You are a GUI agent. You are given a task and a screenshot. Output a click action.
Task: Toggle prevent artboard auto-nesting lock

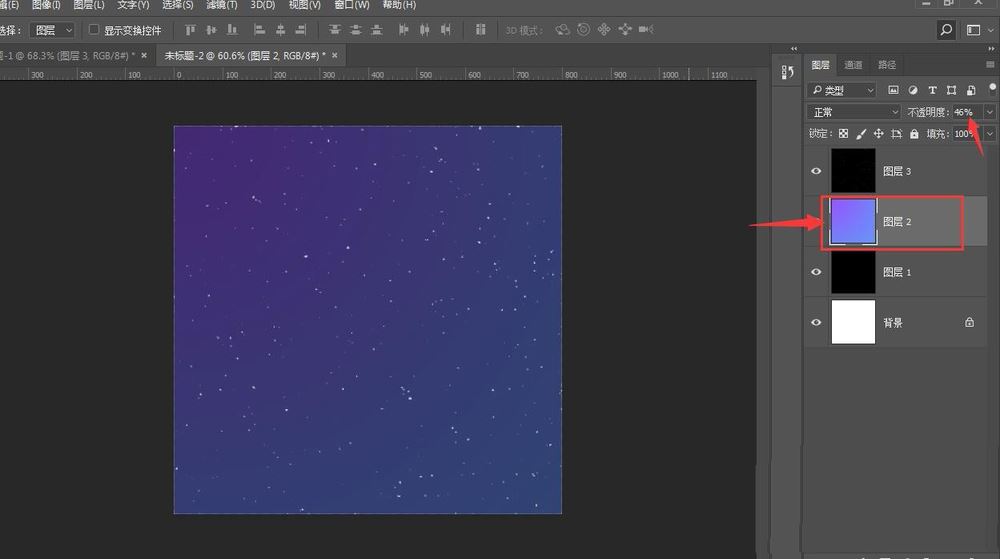click(897, 134)
